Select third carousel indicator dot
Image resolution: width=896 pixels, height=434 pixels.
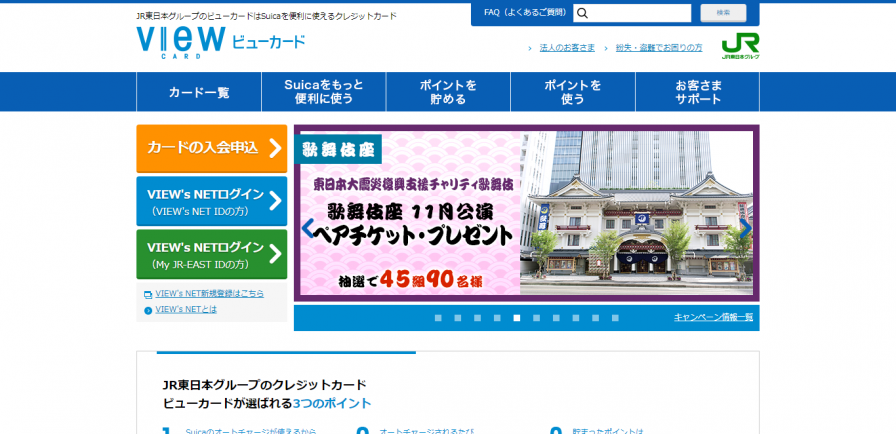(x=477, y=318)
